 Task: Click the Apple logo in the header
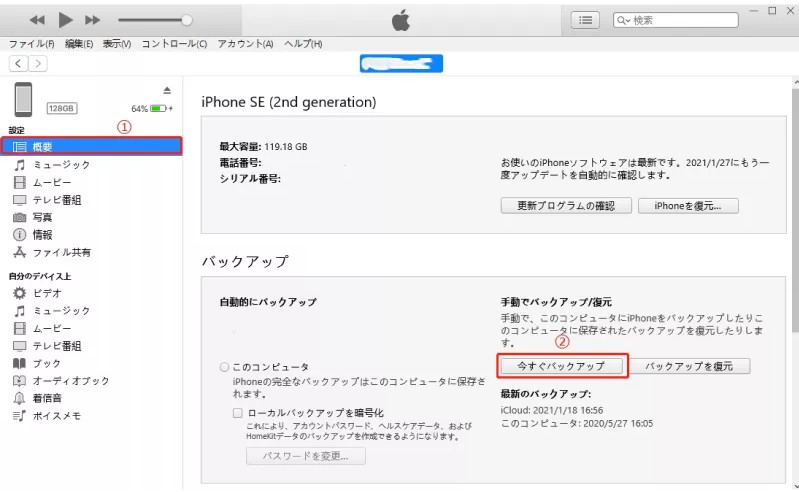point(401,20)
